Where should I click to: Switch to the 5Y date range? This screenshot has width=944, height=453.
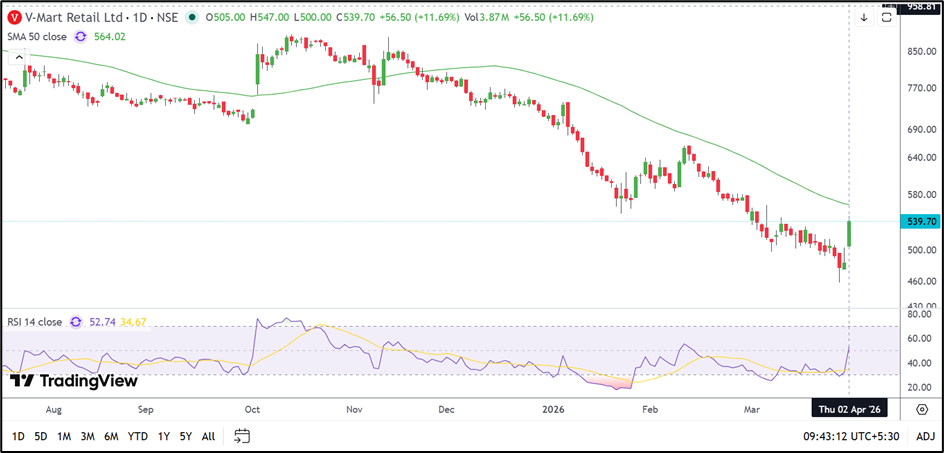coord(186,436)
